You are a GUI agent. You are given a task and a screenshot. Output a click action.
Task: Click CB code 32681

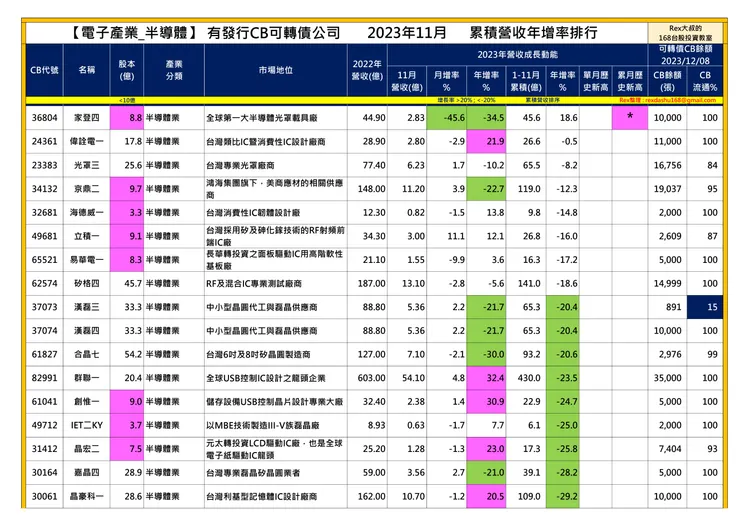click(x=44, y=212)
